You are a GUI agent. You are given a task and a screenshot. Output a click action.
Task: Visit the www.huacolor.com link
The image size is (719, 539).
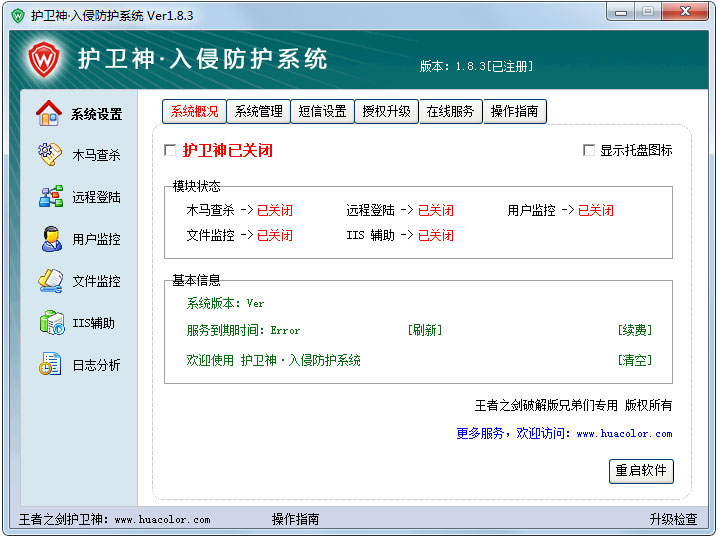[x=623, y=434]
